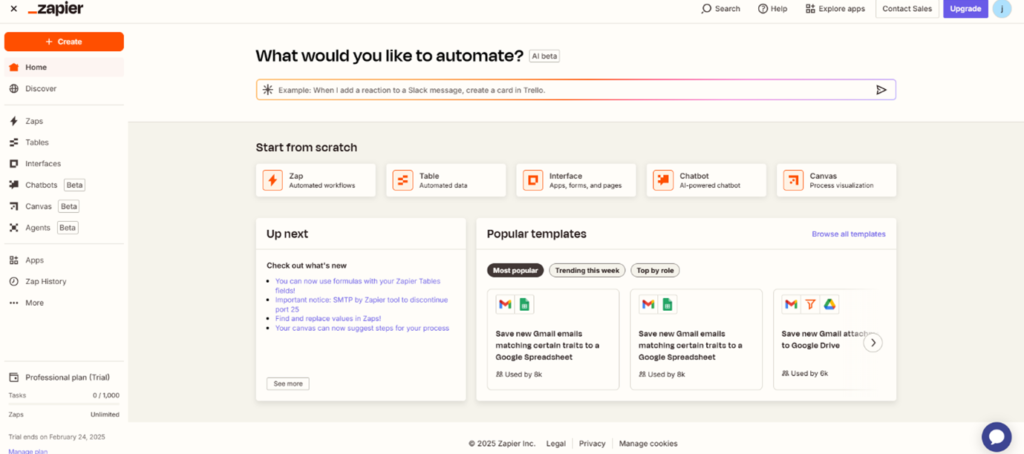
Task: Click the Create button
Action: click(64, 42)
